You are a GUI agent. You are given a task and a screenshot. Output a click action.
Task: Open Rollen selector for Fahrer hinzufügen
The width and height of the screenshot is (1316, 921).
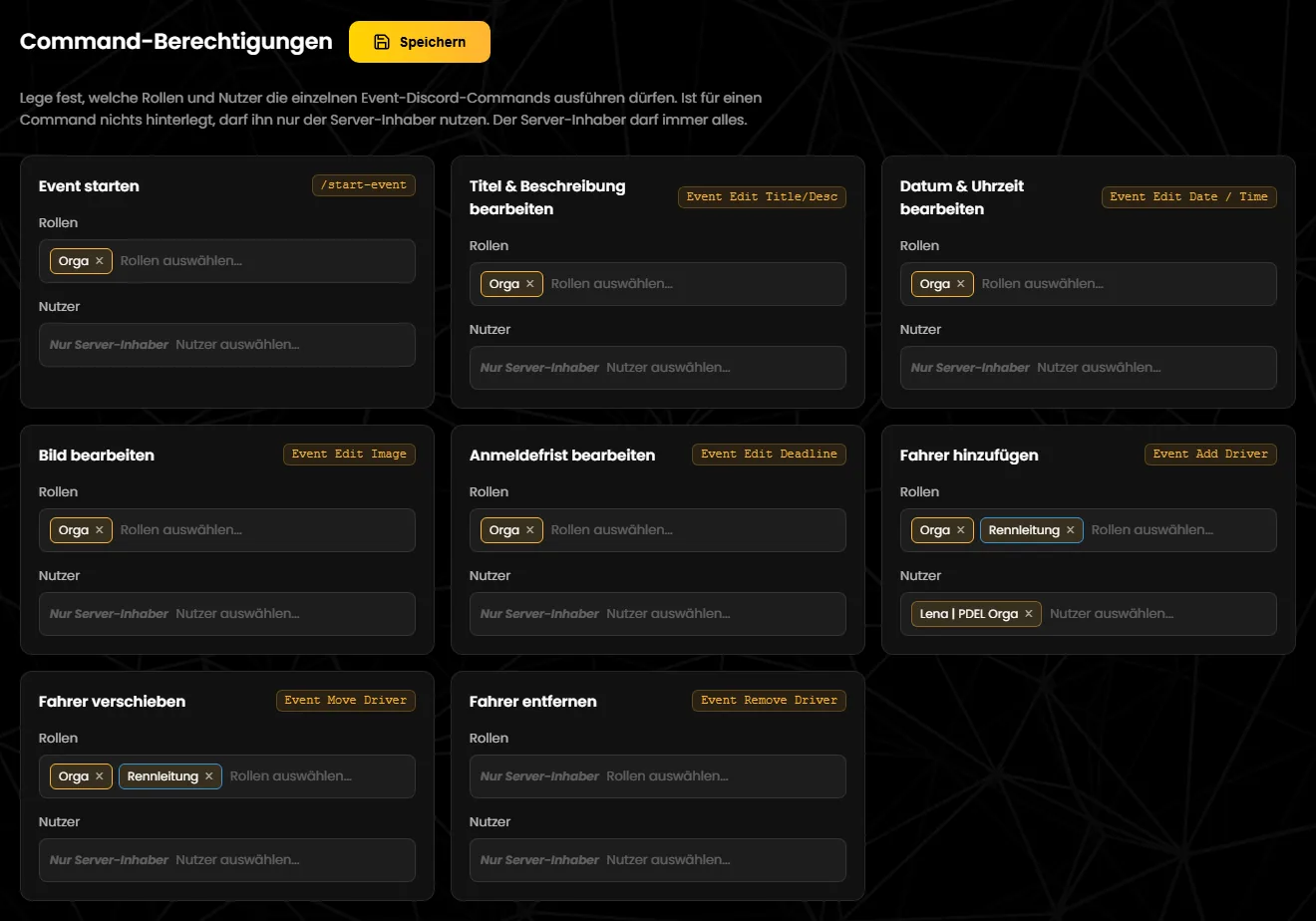1089,530
